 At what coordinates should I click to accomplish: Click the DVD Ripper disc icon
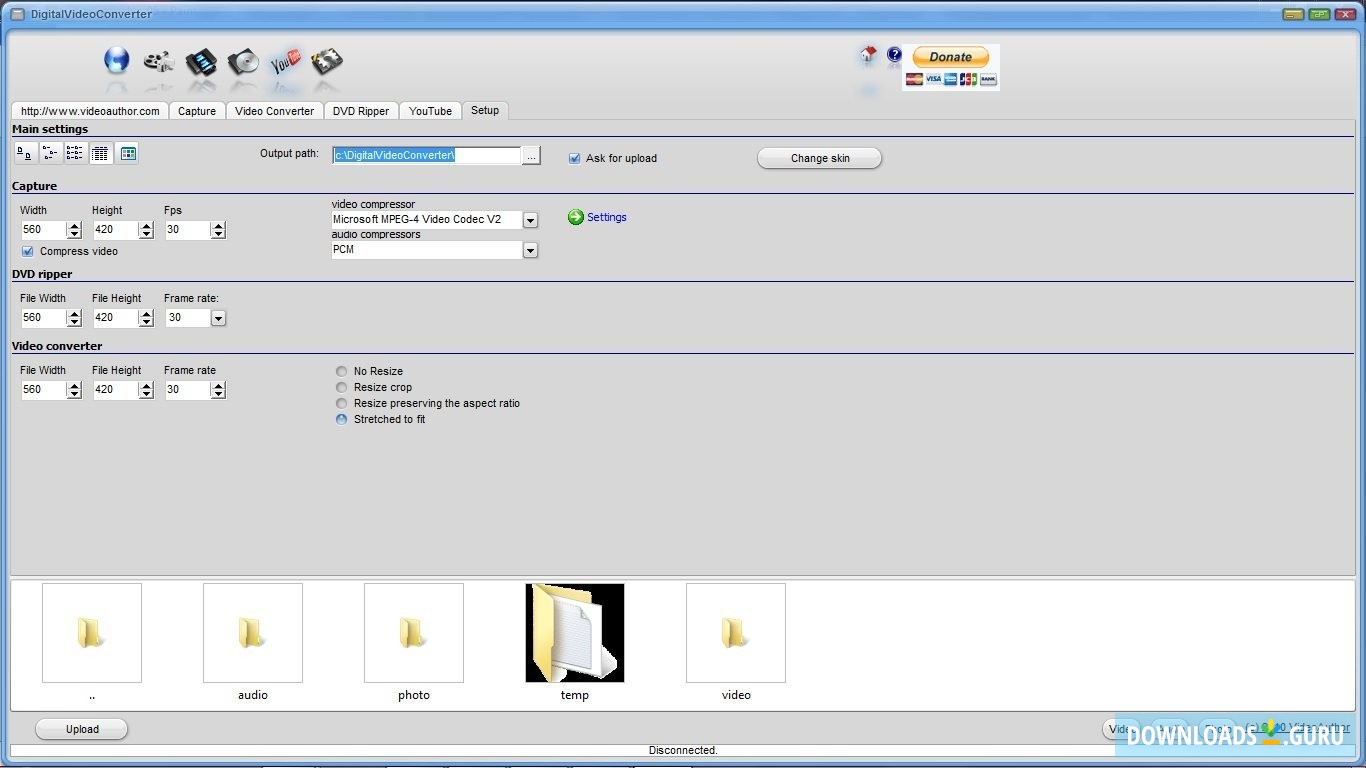point(242,62)
